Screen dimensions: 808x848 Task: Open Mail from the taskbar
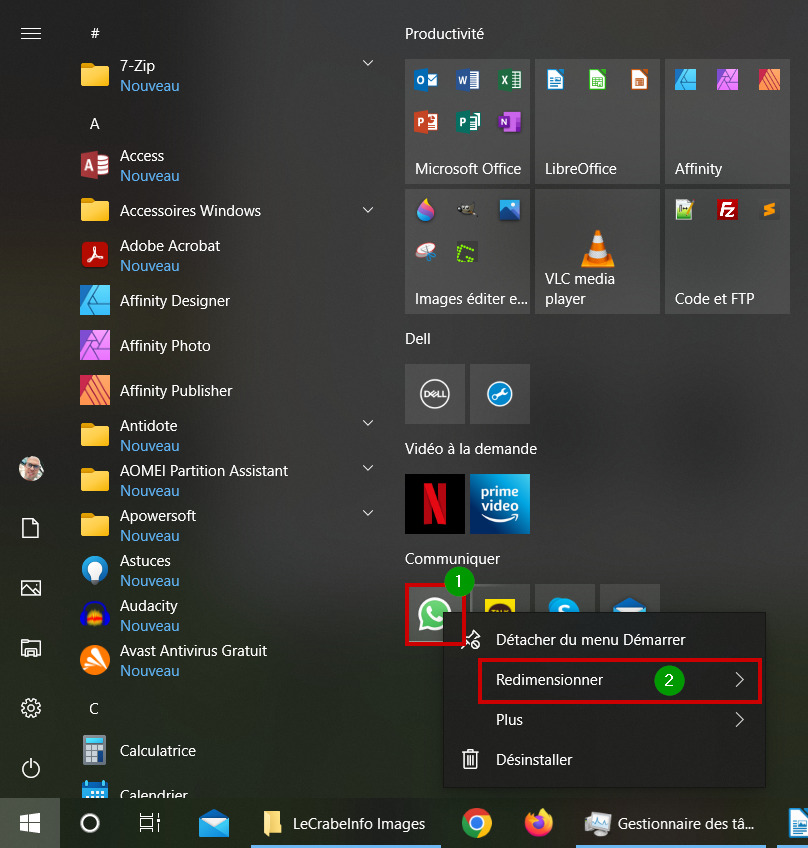[214, 823]
